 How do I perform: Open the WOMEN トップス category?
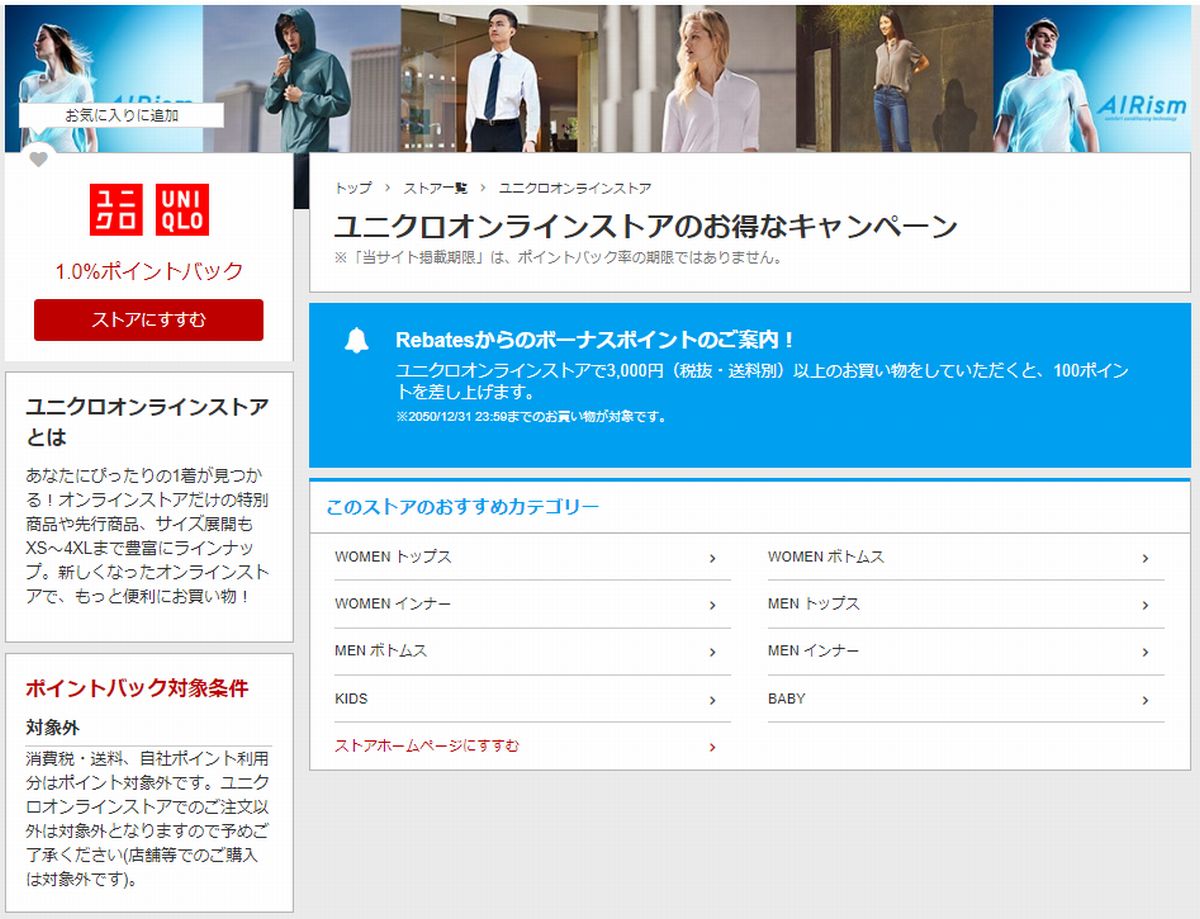click(532, 557)
